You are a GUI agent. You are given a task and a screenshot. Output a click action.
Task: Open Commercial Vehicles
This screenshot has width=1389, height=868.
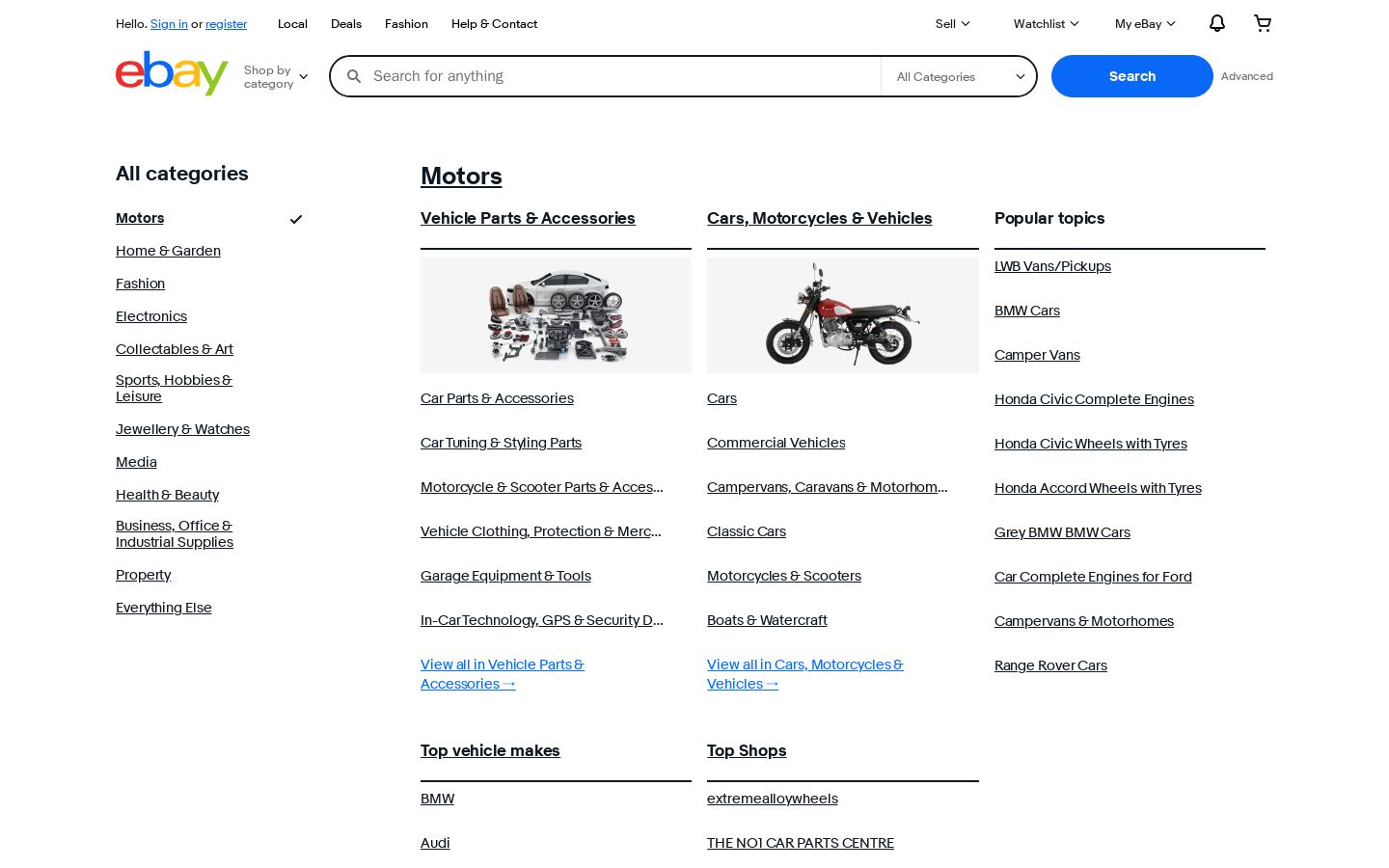776,443
